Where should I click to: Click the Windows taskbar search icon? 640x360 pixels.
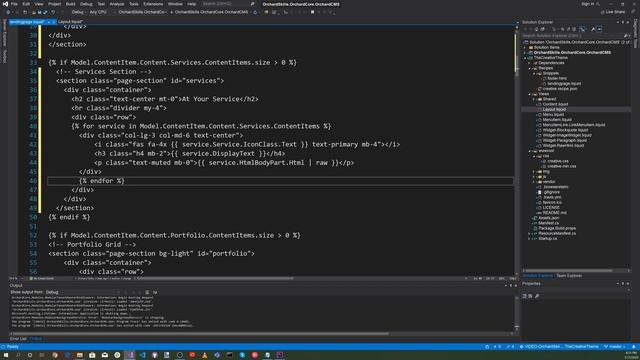click(x=18, y=355)
